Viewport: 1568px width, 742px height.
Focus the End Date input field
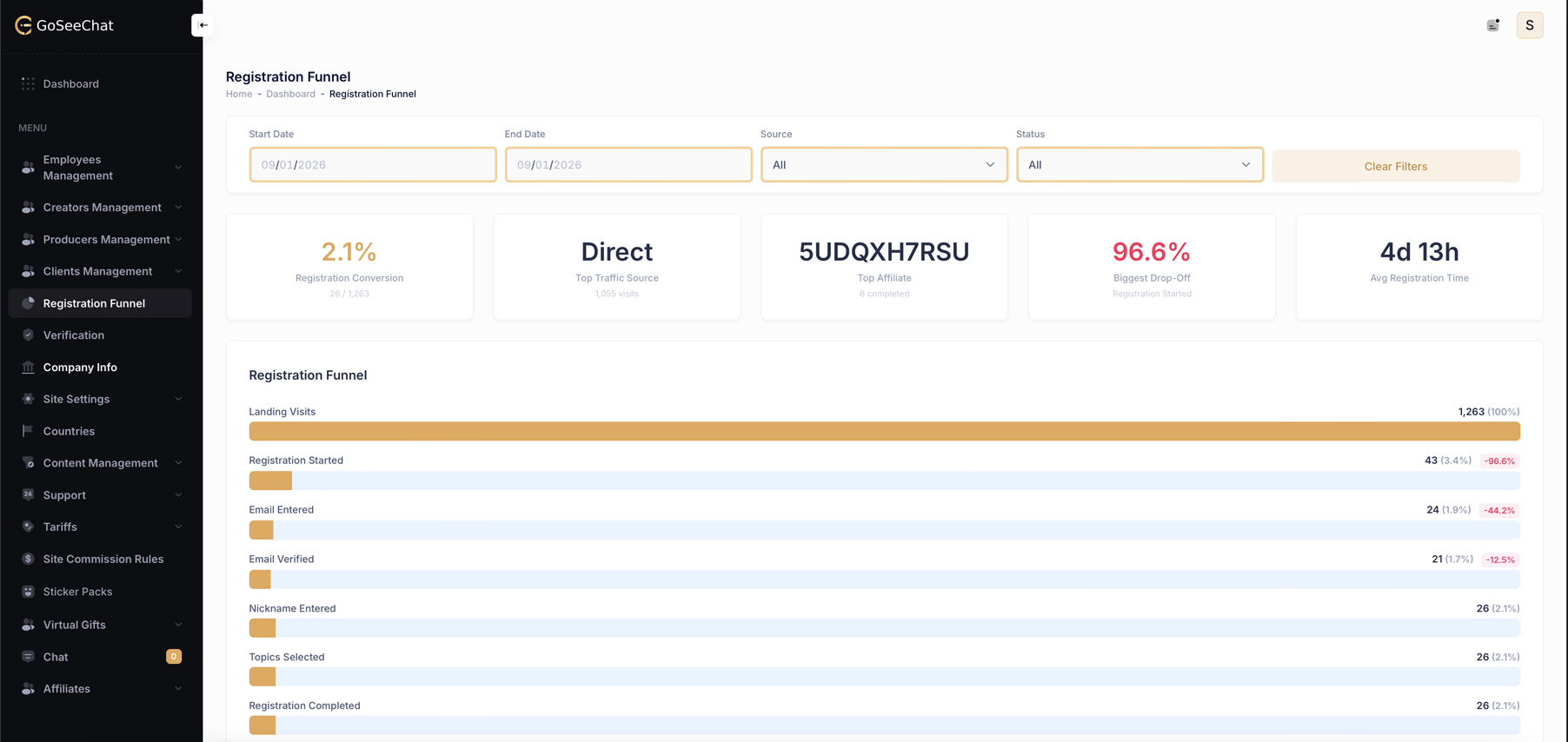[x=628, y=165]
